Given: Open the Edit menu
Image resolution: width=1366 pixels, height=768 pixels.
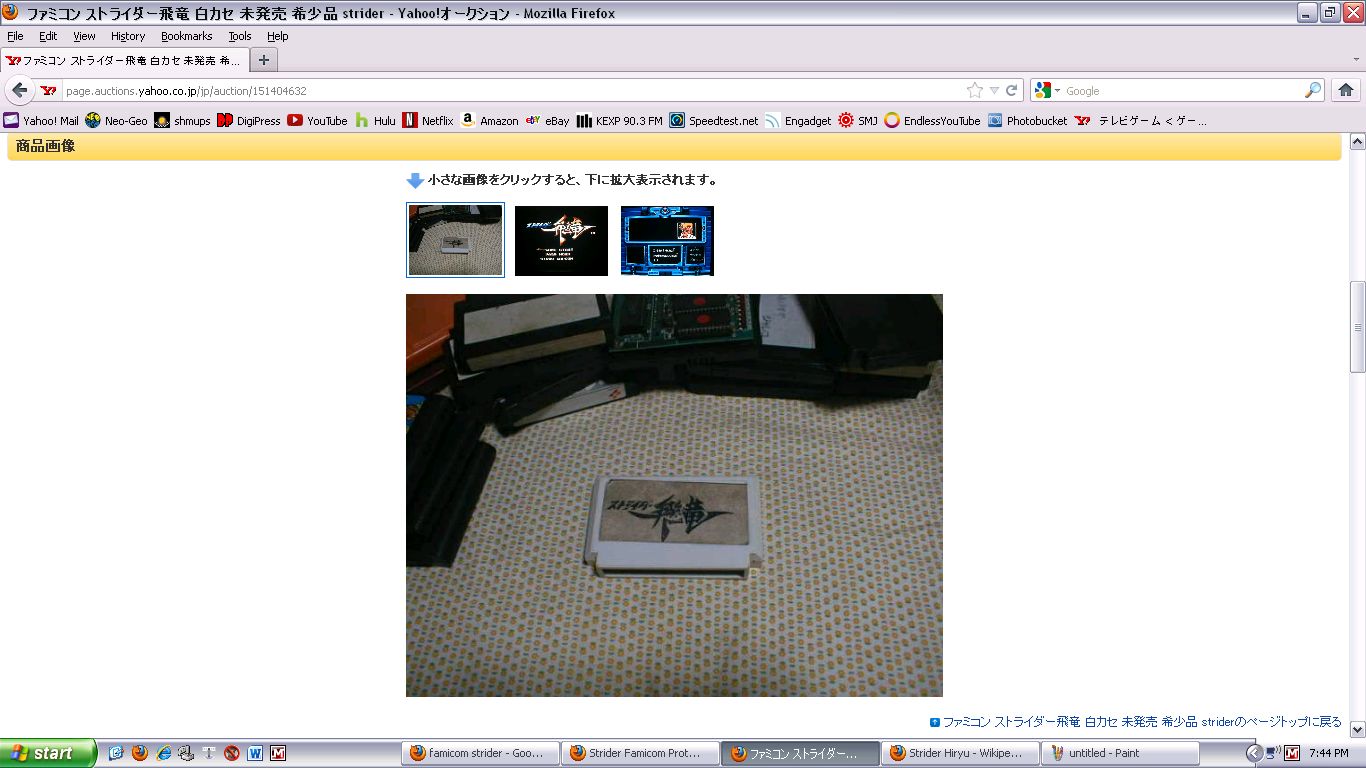Looking at the screenshot, I should [x=48, y=36].
